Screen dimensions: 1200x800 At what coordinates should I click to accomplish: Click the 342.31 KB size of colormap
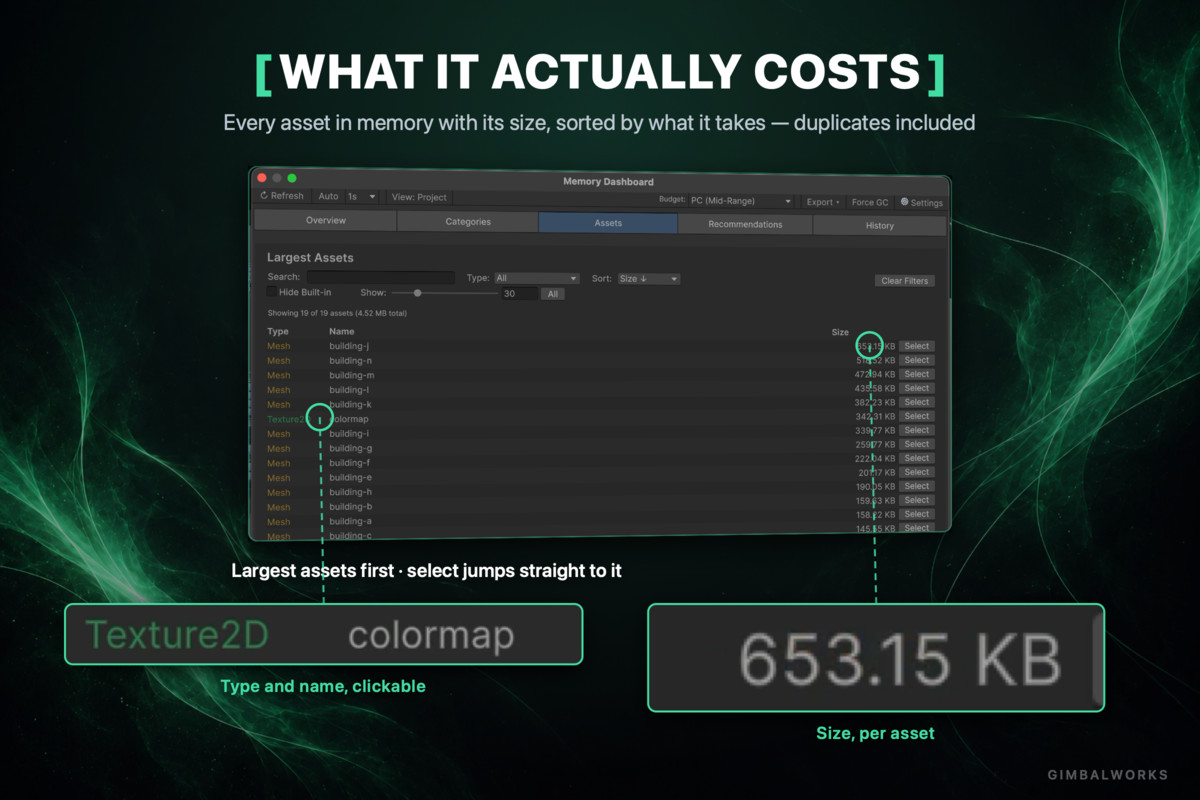coord(875,416)
